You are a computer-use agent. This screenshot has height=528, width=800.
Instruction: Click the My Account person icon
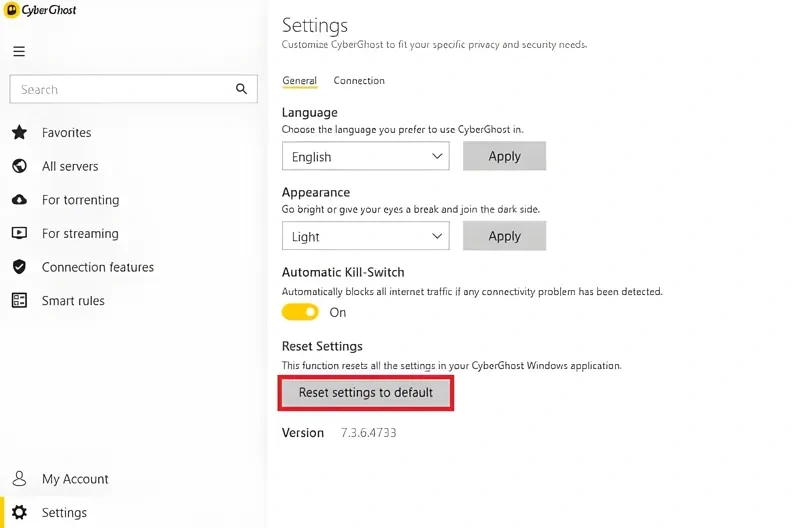tap(19, 479)
